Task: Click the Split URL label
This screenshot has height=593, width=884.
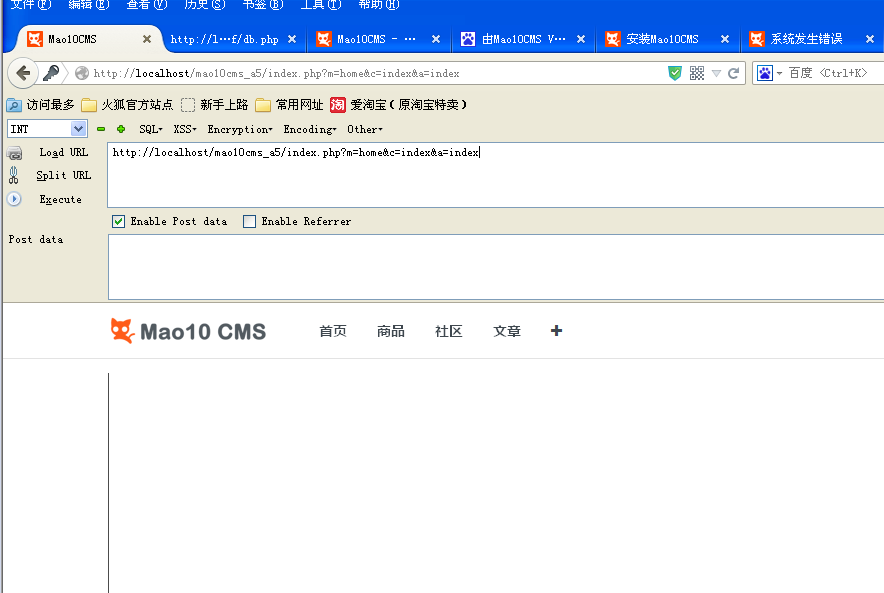Action: click(x=64, y=175)
